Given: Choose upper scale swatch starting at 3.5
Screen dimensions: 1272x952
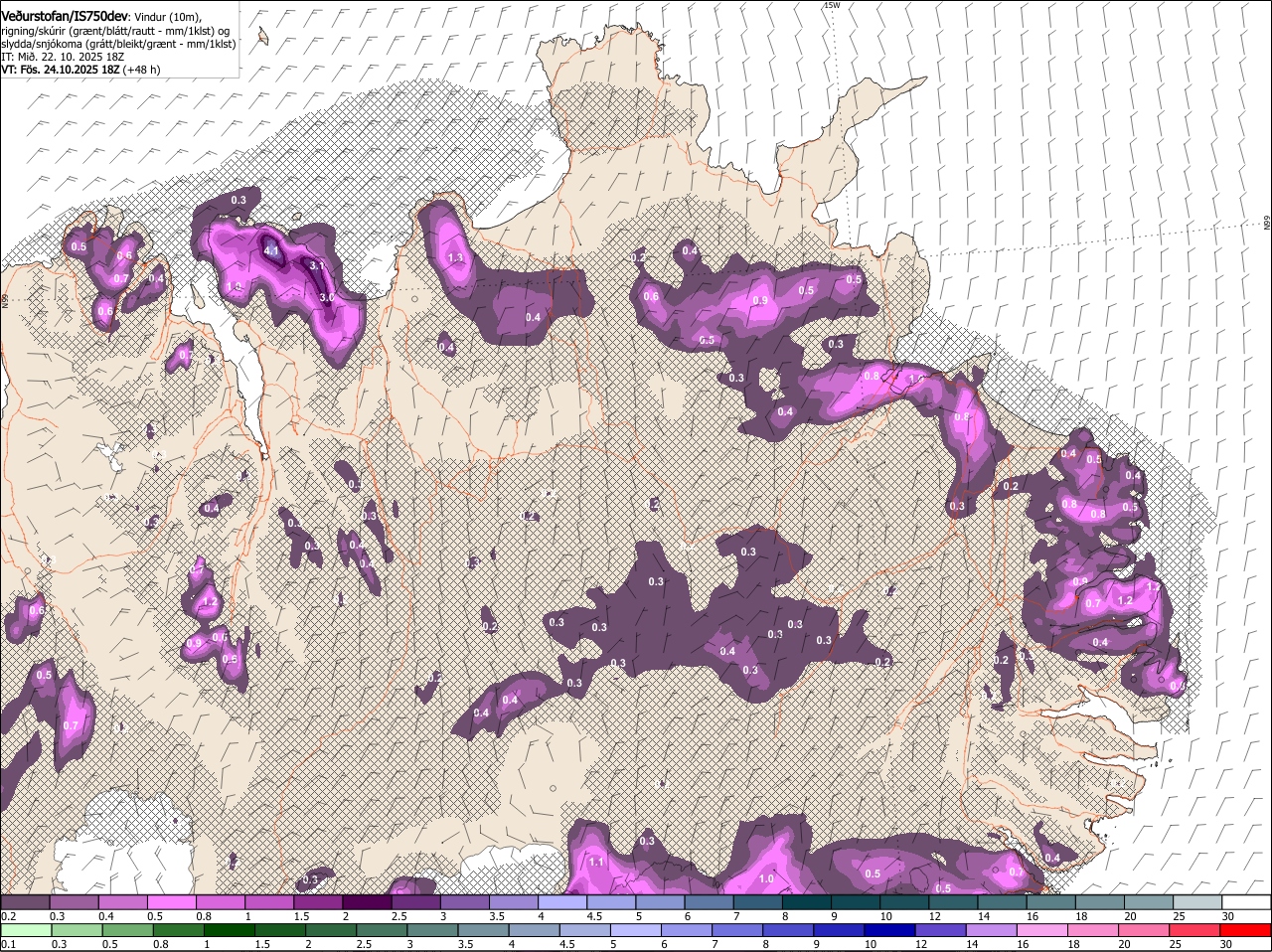Looking at the screenshot, I should click(x=513, y=902).
